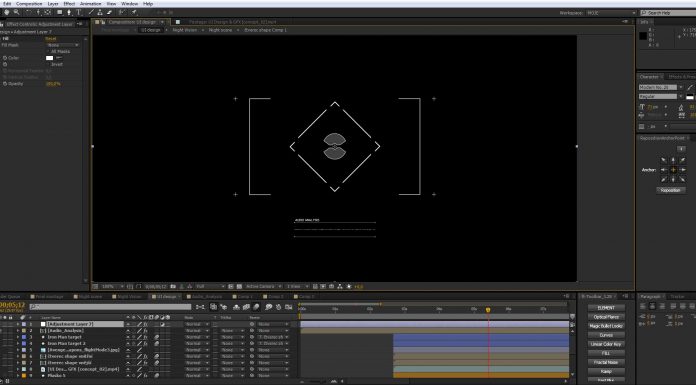Click timeline search input field
The height and width of the screenshot is (385, 696).
click(110, 307)
